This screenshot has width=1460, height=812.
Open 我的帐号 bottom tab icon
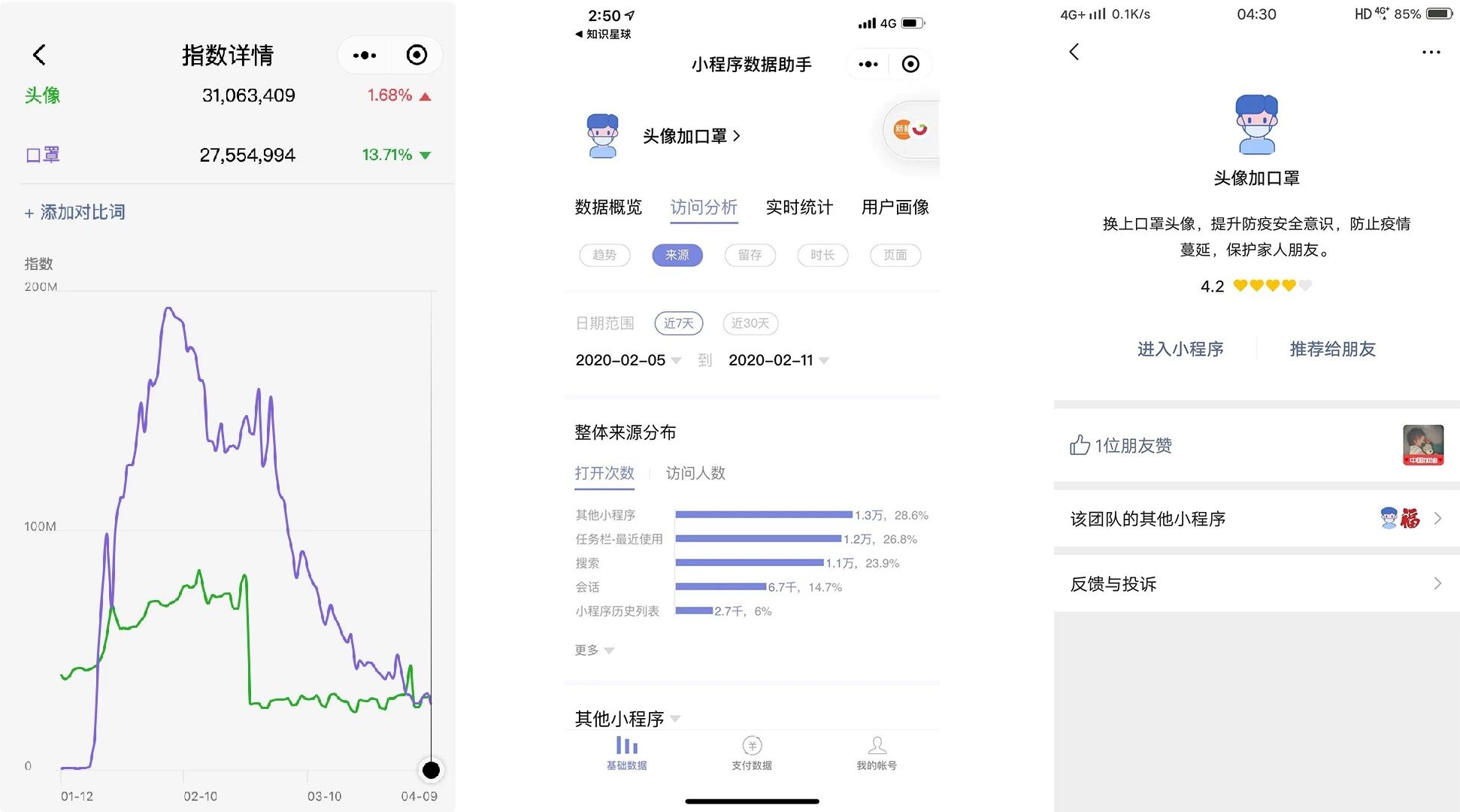877,746
